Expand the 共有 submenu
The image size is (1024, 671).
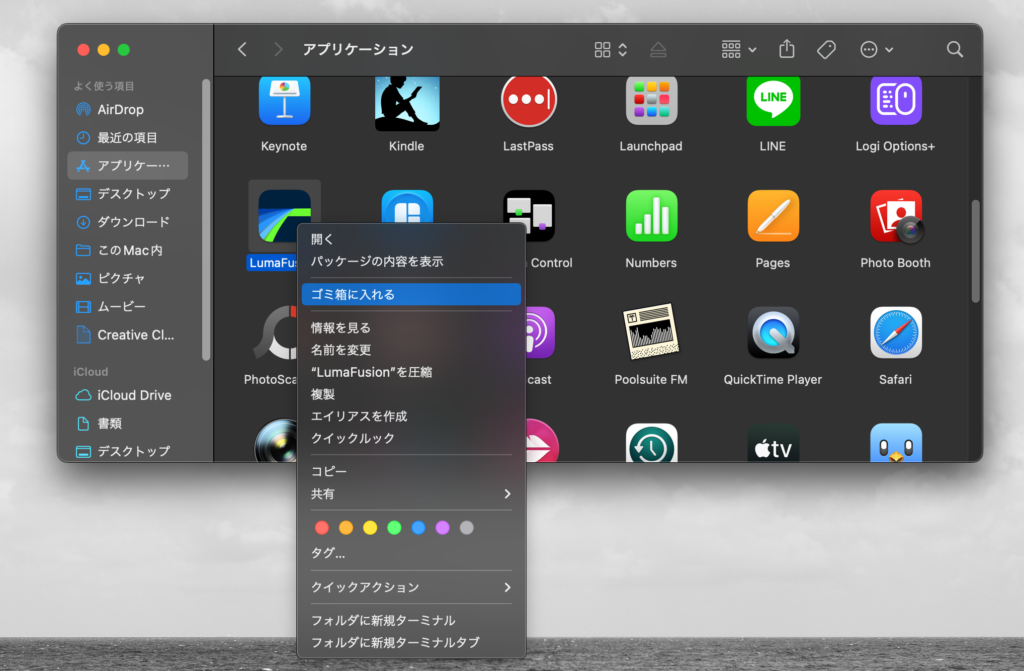click(x=411, y=494)
